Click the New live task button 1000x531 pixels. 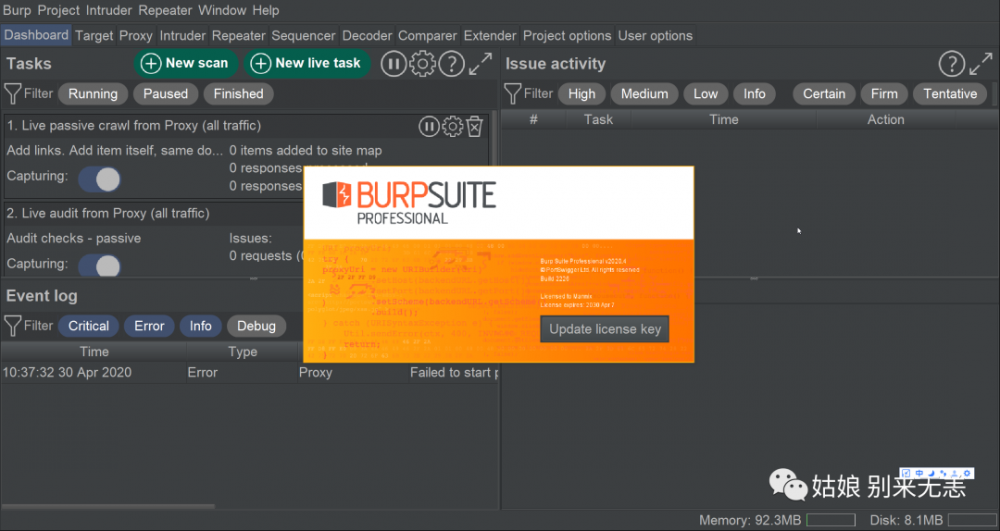pos(307,63)
